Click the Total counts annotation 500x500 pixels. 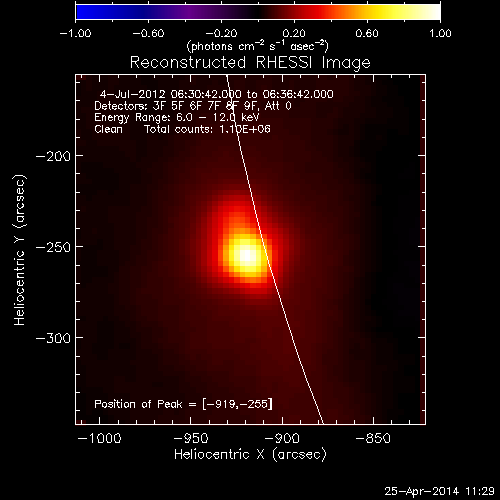(x=207, y=129)
